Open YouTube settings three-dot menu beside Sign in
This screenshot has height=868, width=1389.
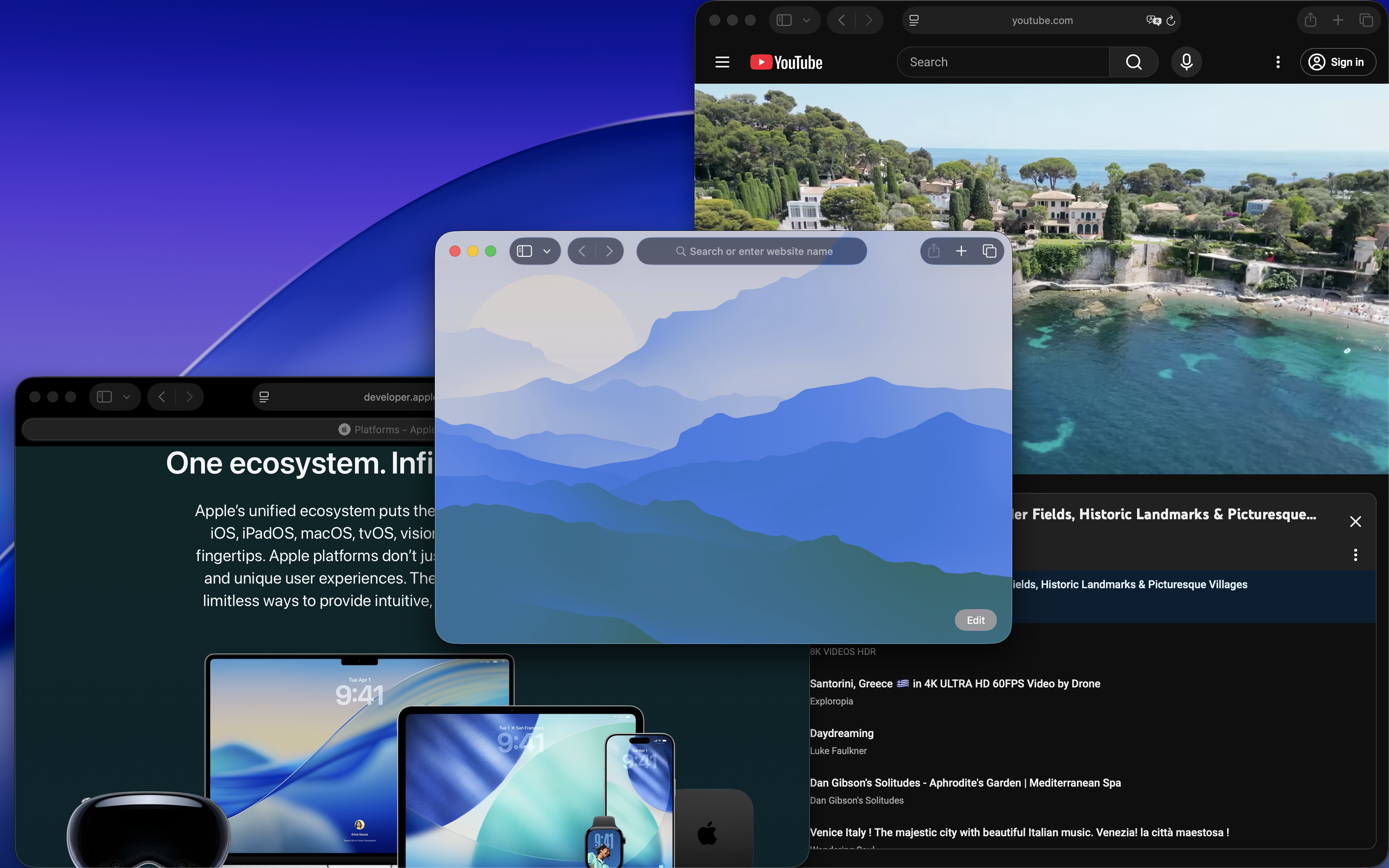1278,62
